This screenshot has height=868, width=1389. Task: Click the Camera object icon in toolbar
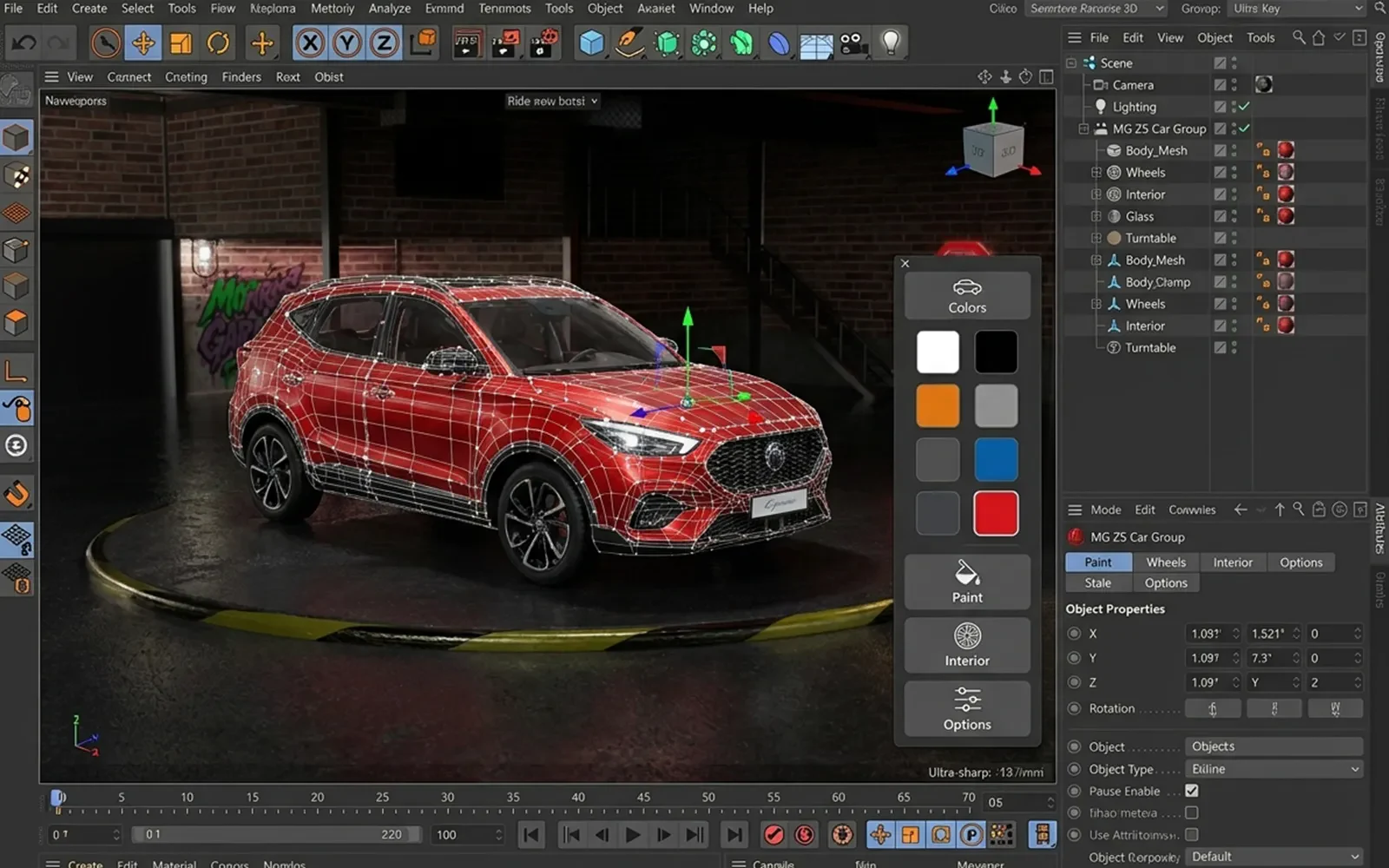pos(853,42)
